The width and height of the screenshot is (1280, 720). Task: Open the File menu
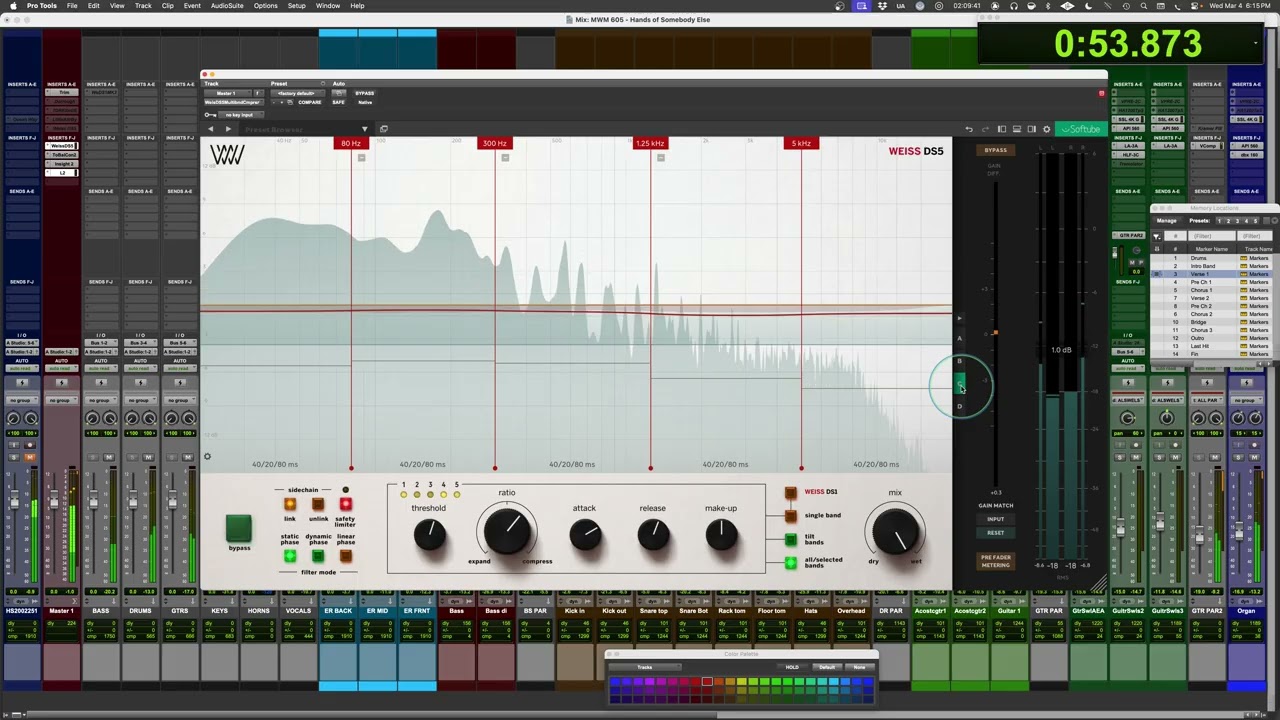tap(72, 6)
